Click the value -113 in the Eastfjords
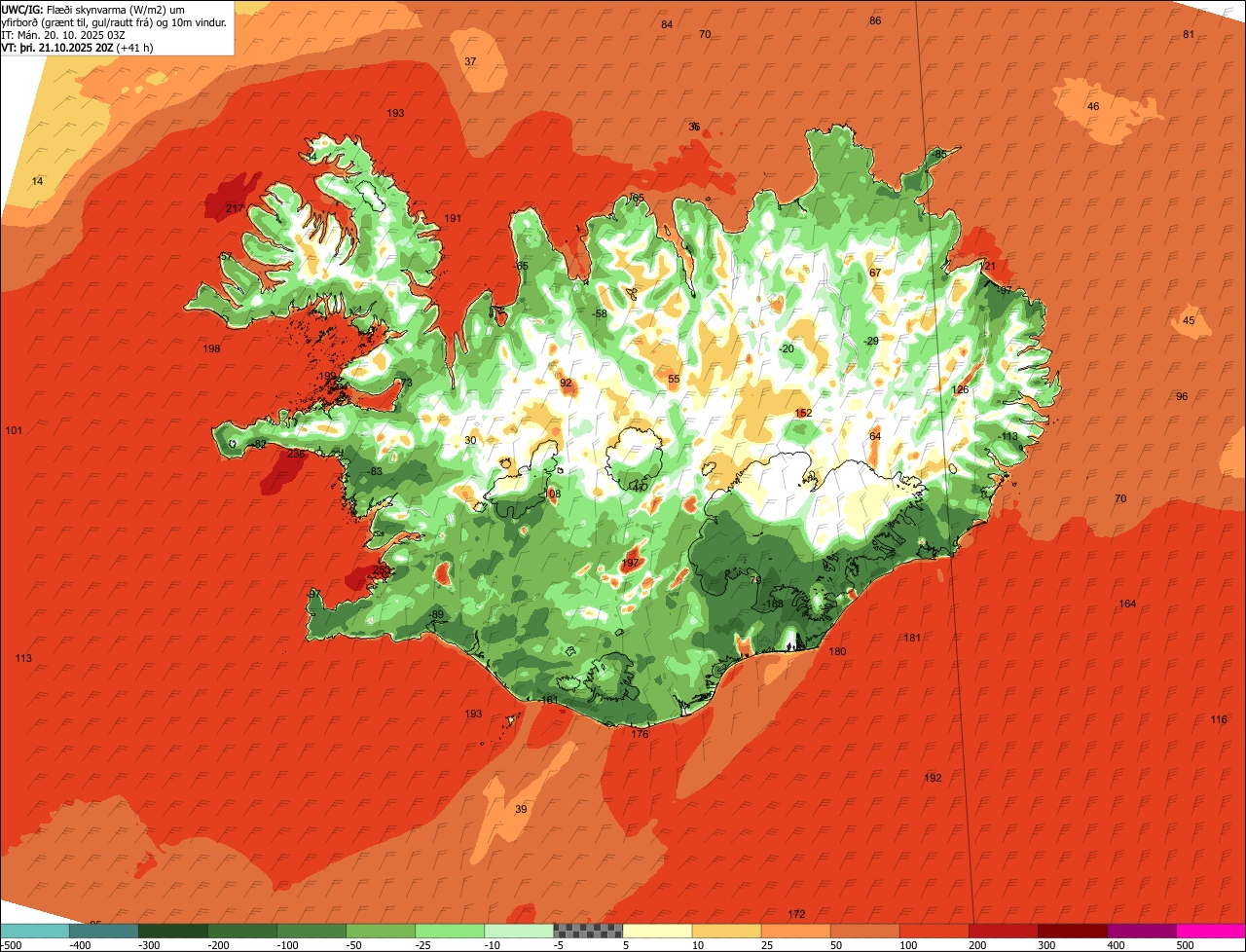The image size is (1246, 952). point(1008,436)
